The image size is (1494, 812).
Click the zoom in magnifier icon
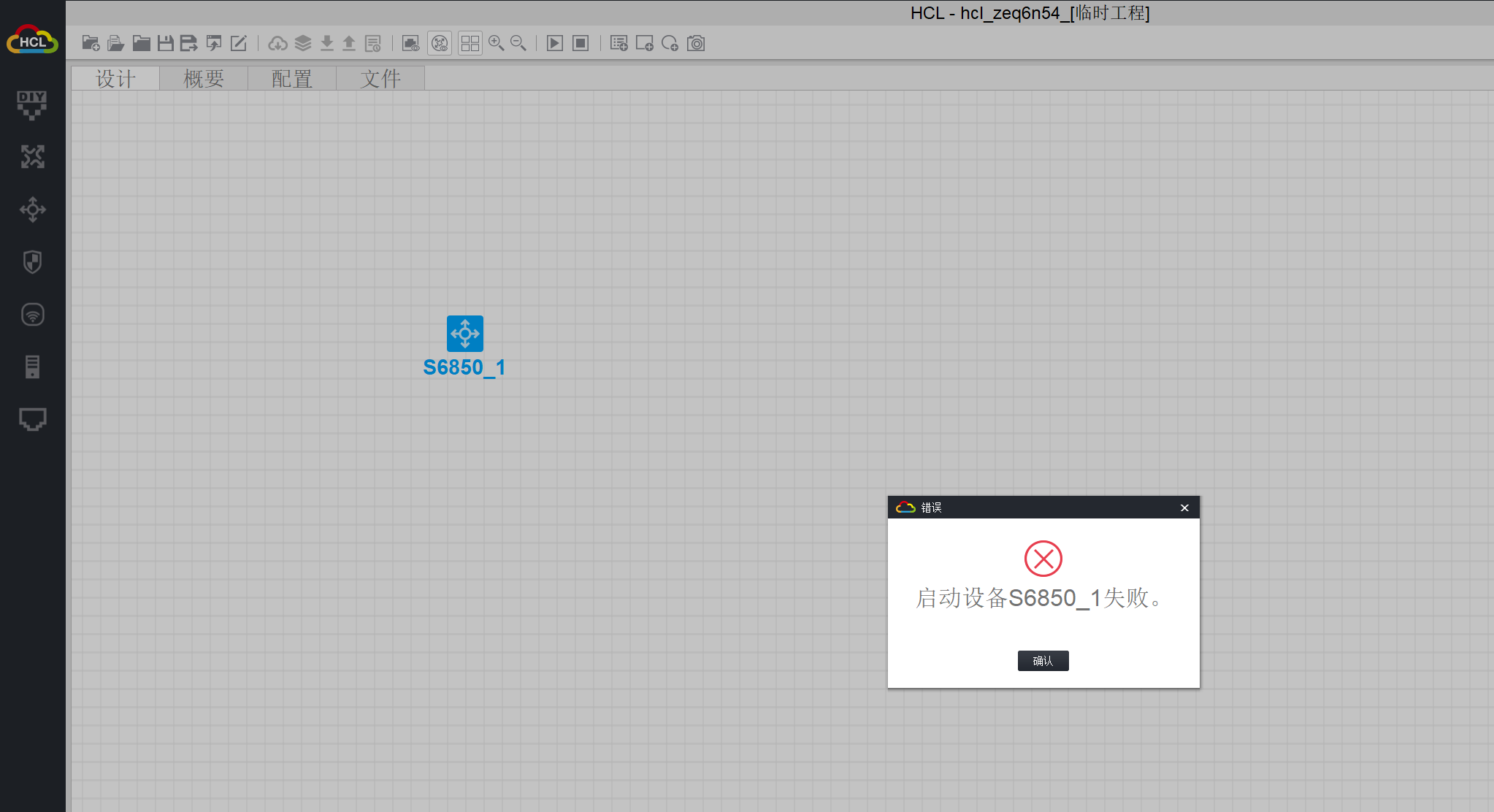497,44
